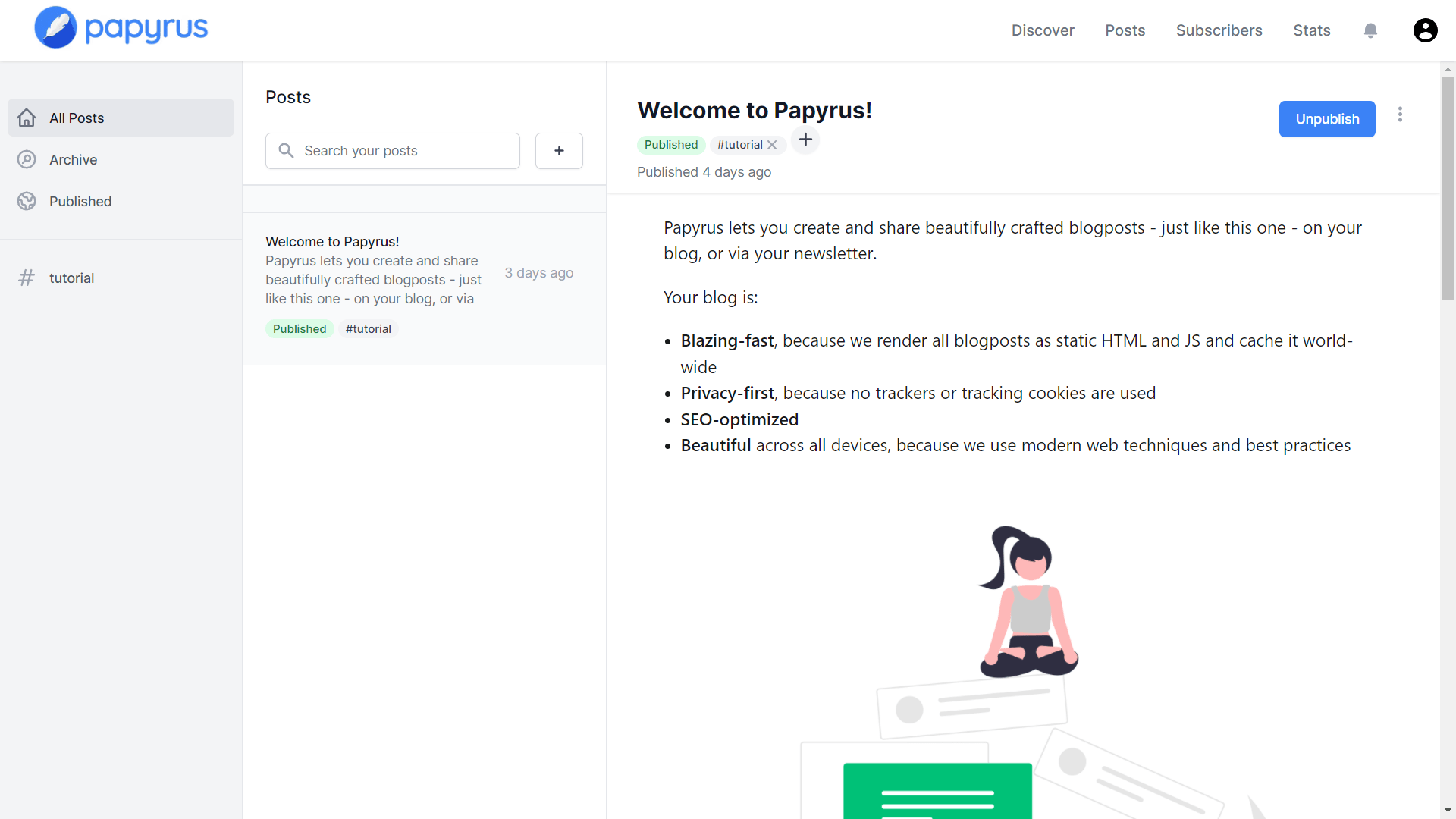The height and width of the screenshot is (819, 1456).
Task: Click the Published globe icon in sidebar
Action: (x=27, y=201)
